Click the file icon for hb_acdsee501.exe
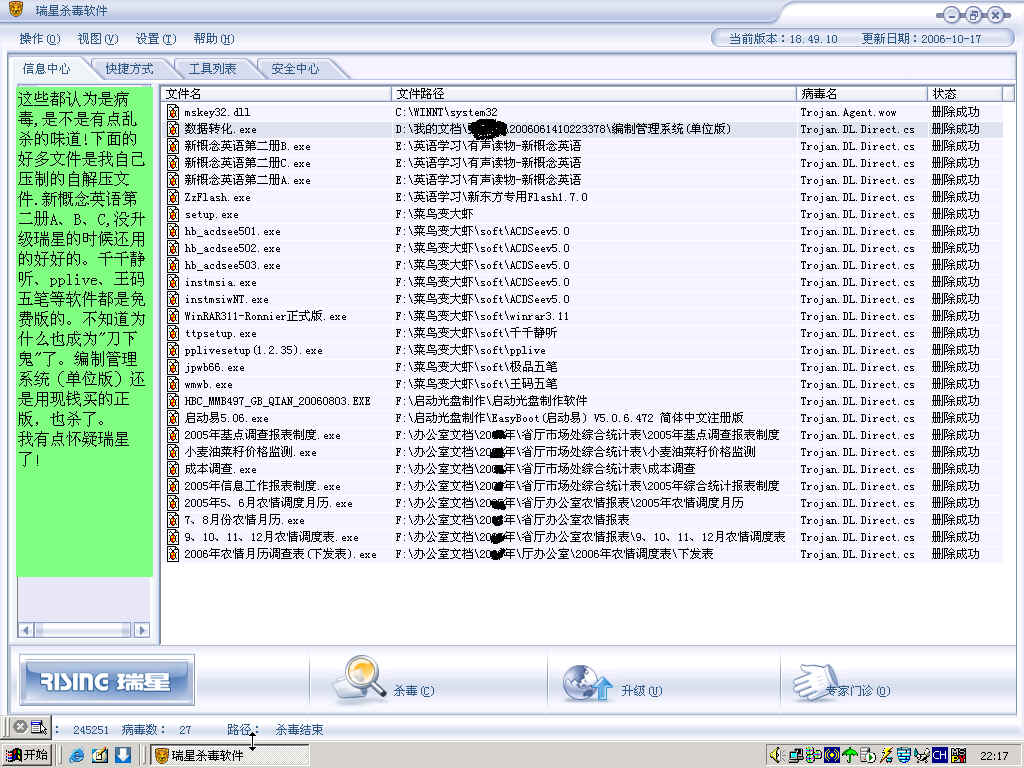The width and height of the screenshot is (1024, 768). [x=172, y=231]
